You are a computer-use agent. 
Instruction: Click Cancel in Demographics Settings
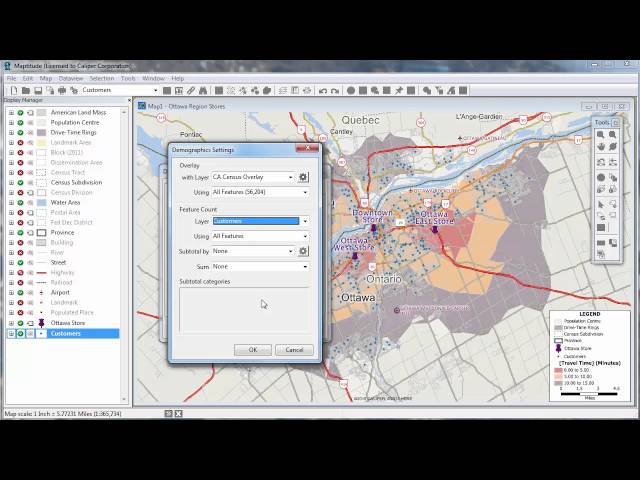[294, 350]
